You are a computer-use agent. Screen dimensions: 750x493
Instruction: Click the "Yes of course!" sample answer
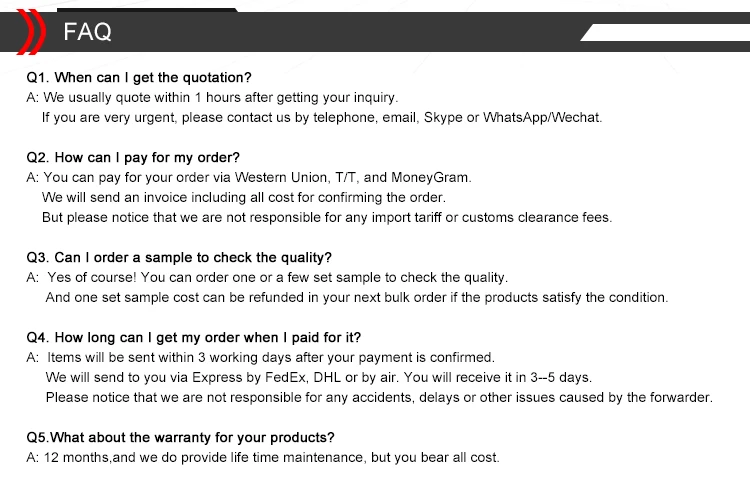click(267, 277)
